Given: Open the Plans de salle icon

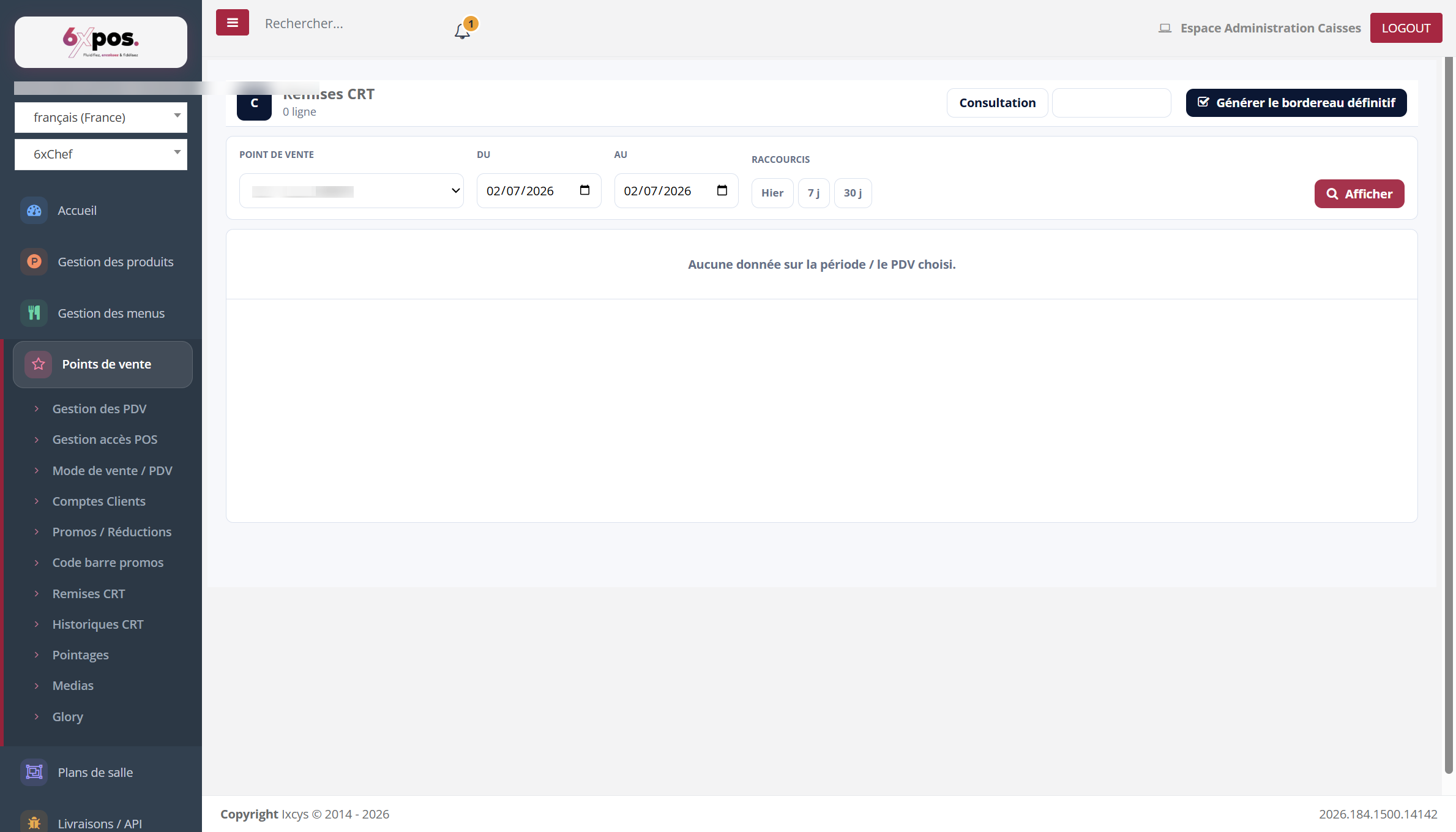Looking at the screenshot, I should click(34, 773).
